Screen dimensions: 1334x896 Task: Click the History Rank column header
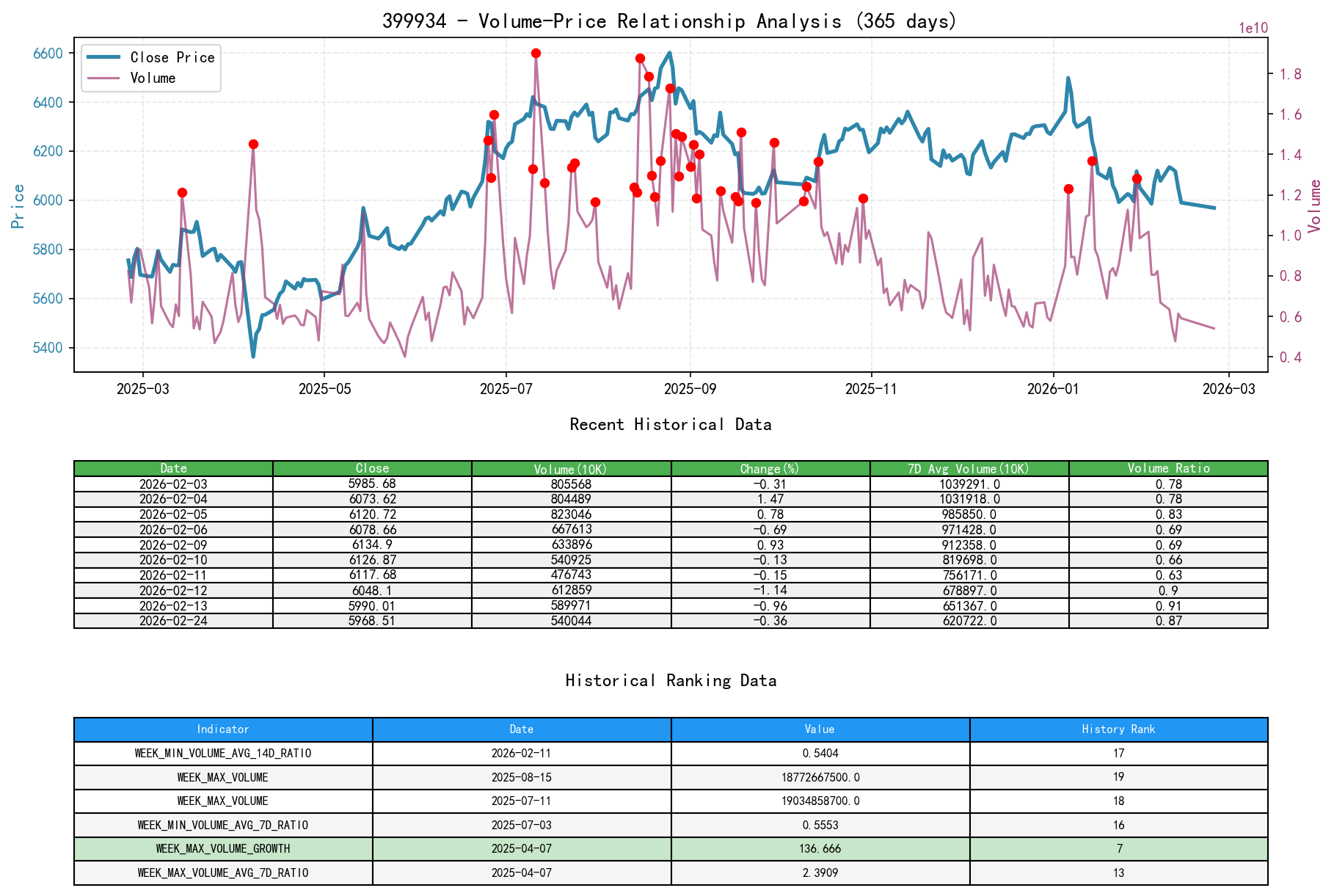[x=1118, y=729]
